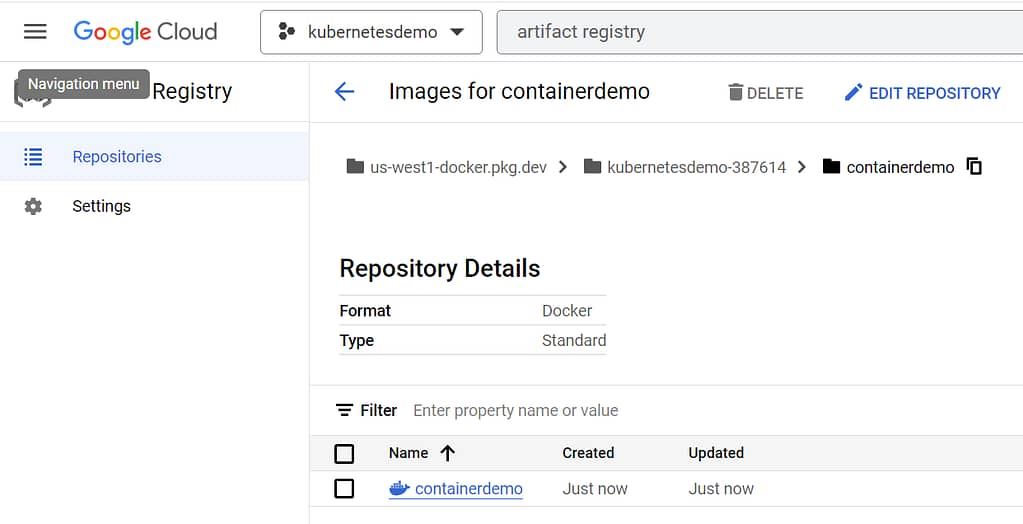Image resolution: width=1023 pixels, height=524 pixels.
Task: Click the us-west1-docker.pkg.dev folder icon
Action: pyautogui.click(x=355, y=166)
